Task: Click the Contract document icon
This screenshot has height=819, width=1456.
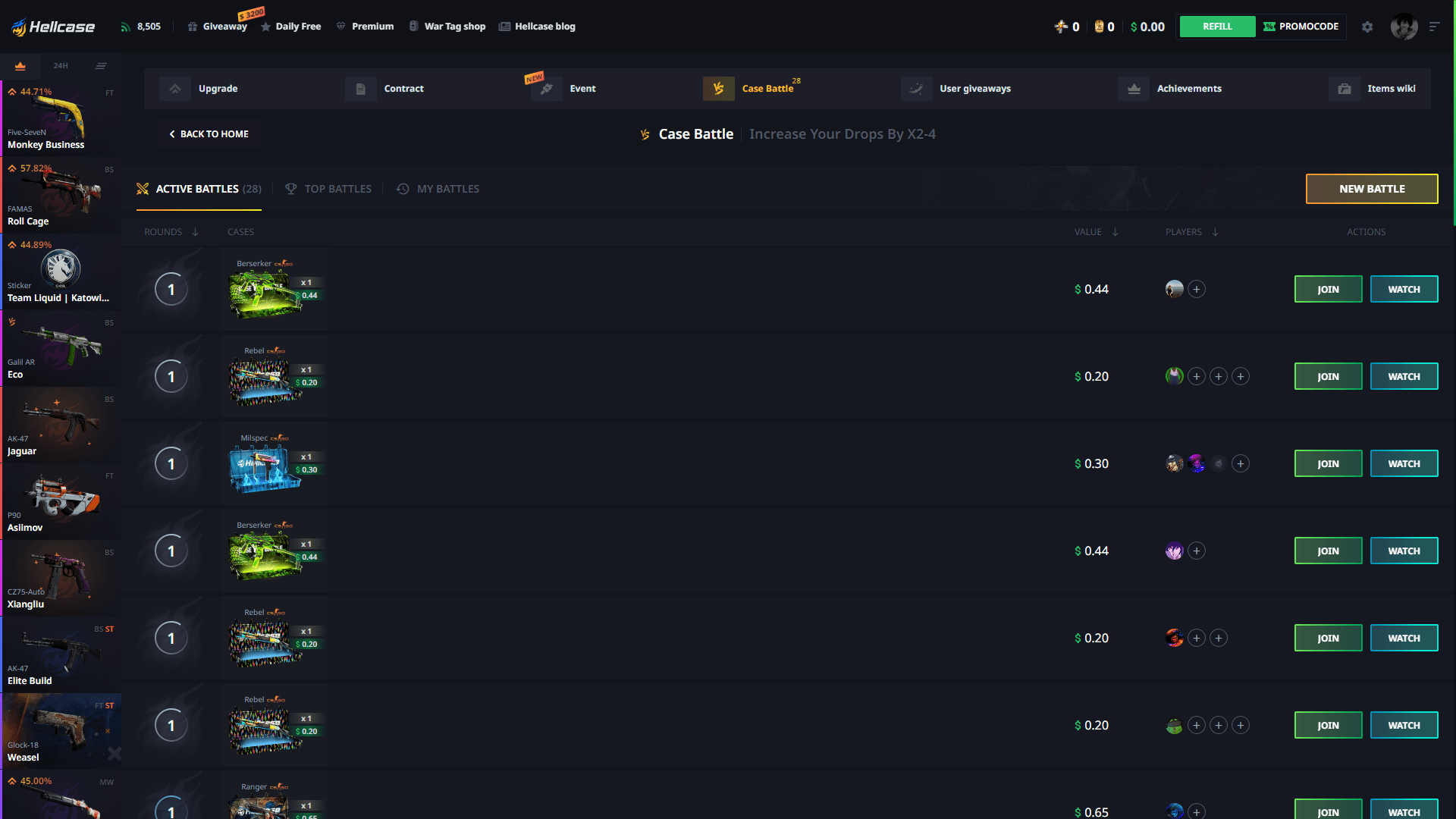Action: pos(361,88)
